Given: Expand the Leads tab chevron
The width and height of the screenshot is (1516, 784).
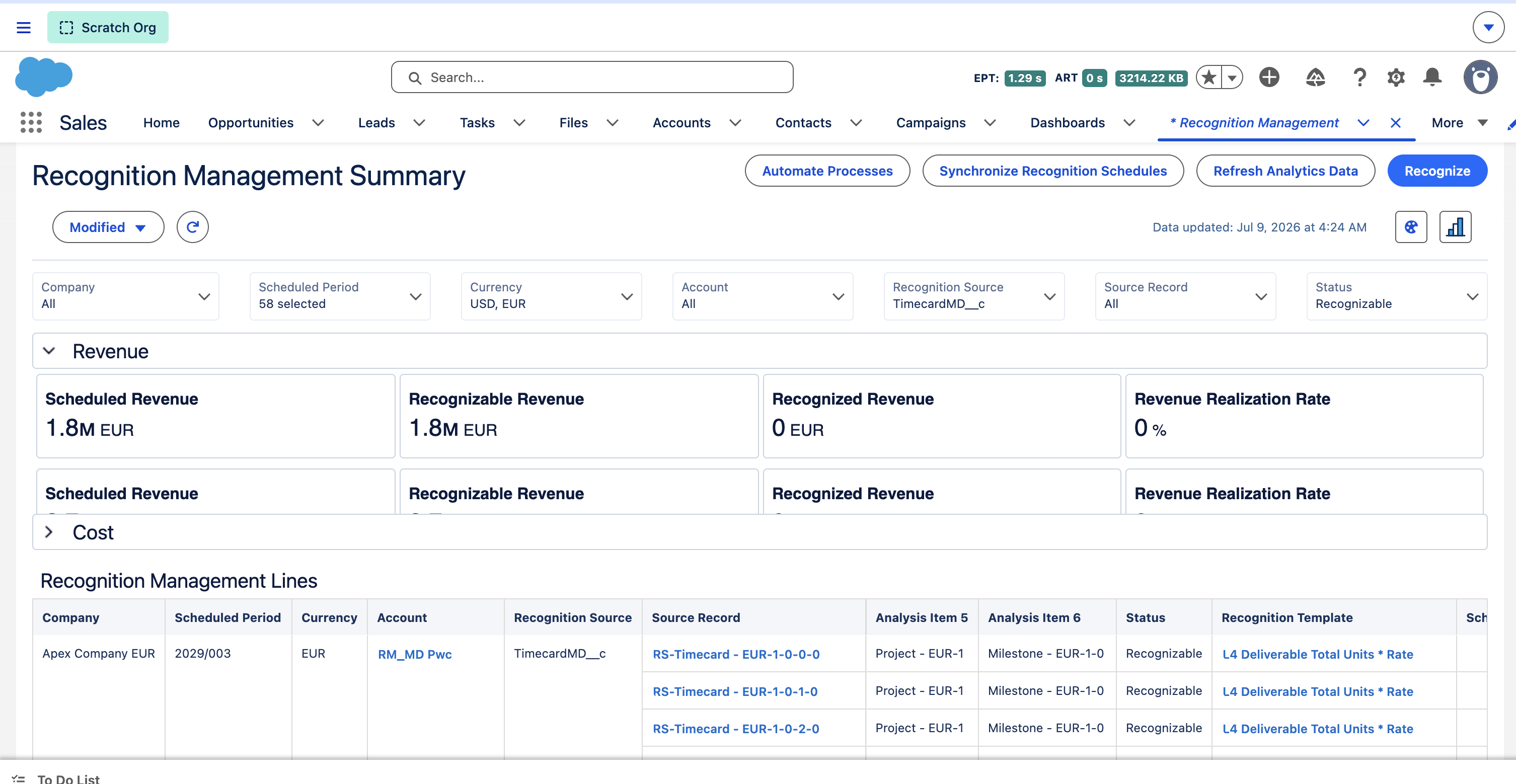Looking at the screenshot, I should click(x=419, y=122).
